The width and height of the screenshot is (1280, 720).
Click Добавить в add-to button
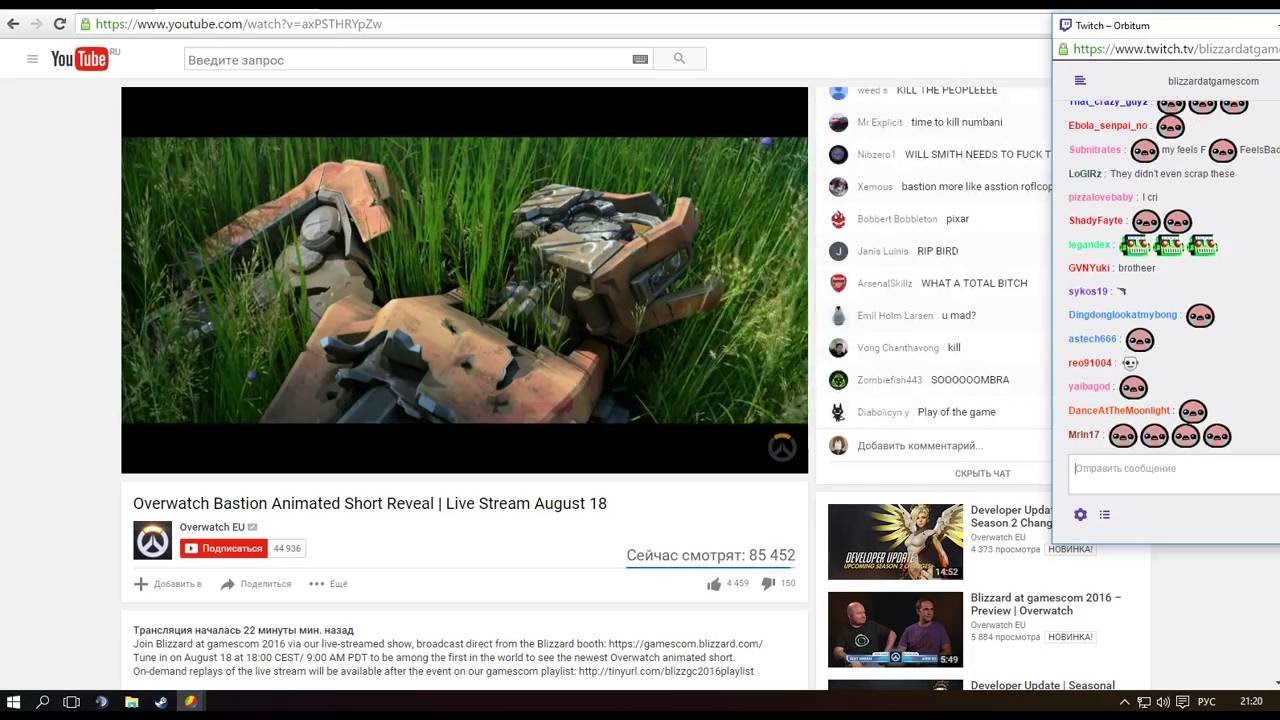[168, 584]
